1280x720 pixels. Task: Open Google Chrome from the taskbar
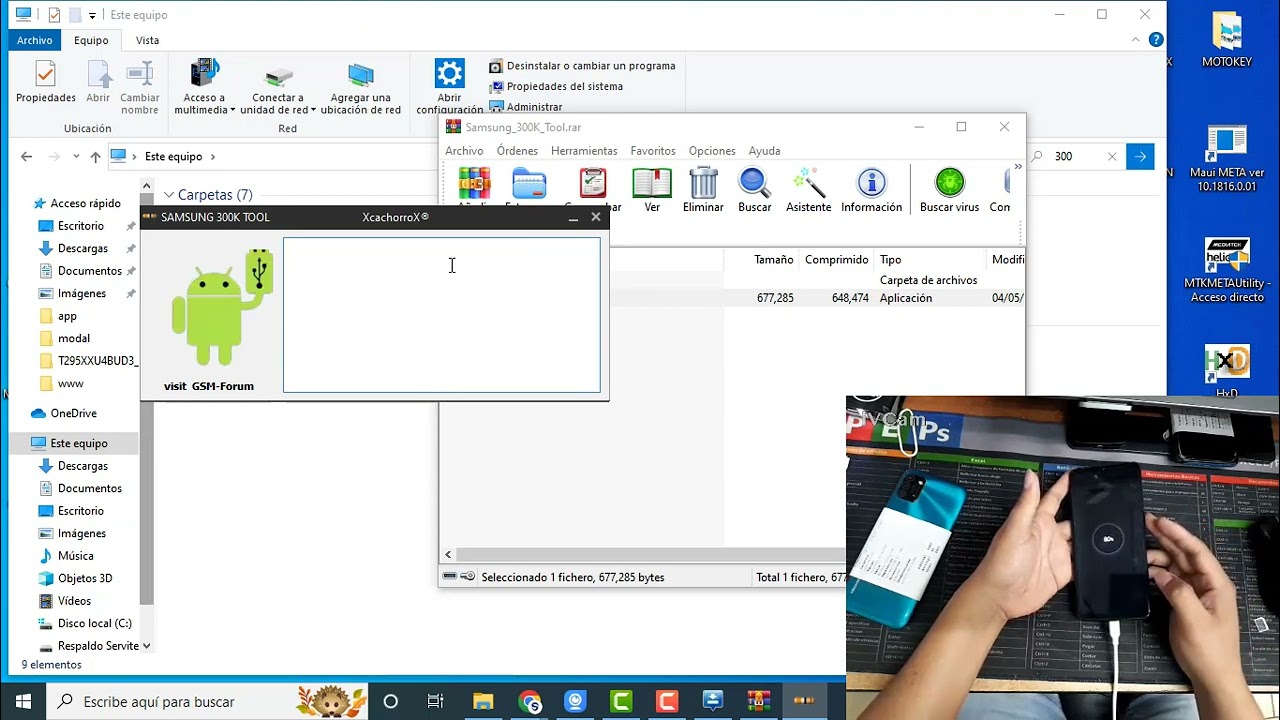pyautogui.click(x=529, y=701)
